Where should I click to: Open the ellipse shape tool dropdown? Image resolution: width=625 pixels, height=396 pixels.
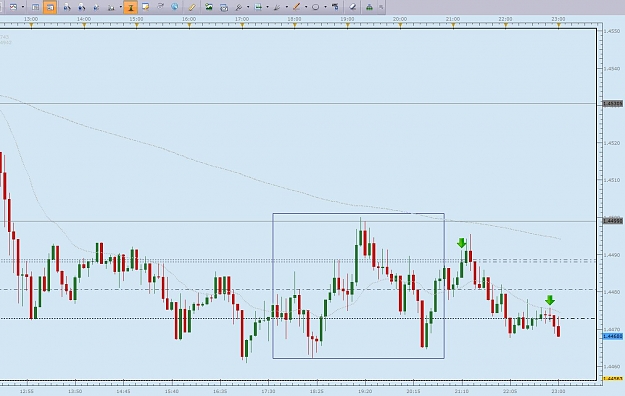325,7
